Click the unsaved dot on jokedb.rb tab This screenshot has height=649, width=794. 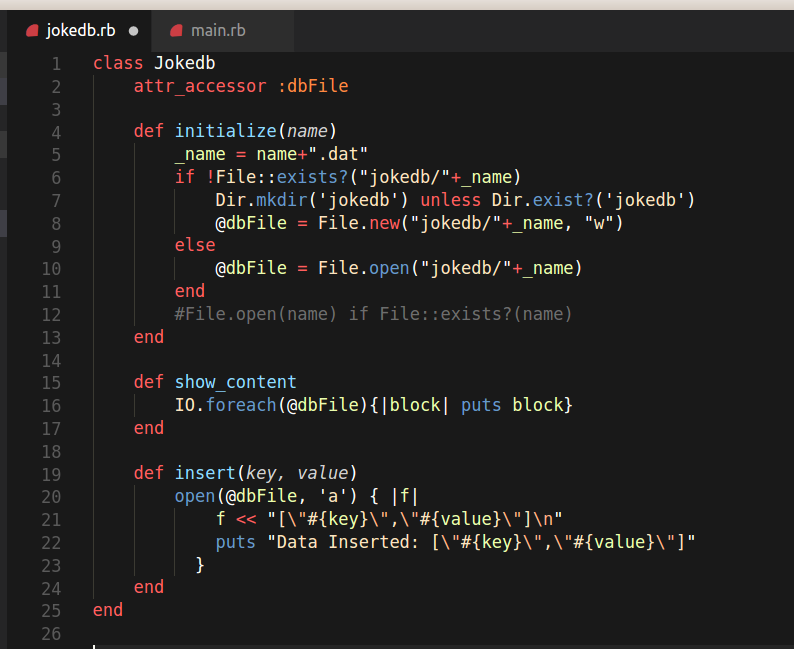[x=133, y=31]
